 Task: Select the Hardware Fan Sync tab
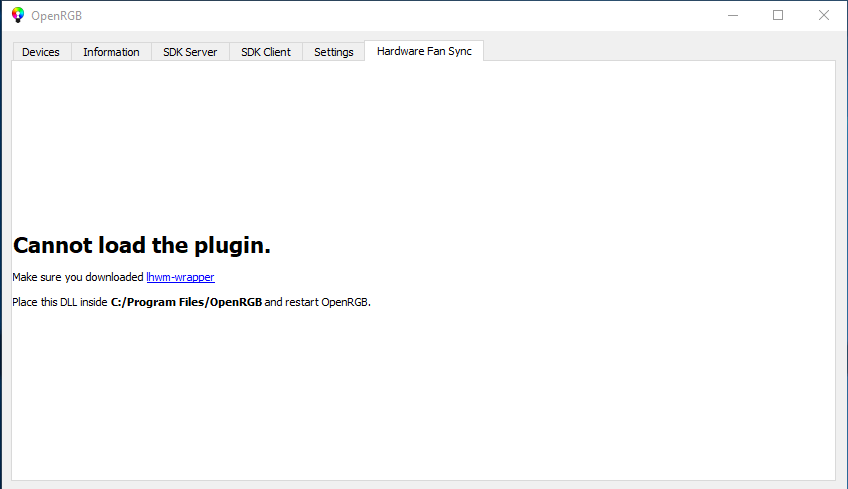pyautogui.click(x=424, y=51)
